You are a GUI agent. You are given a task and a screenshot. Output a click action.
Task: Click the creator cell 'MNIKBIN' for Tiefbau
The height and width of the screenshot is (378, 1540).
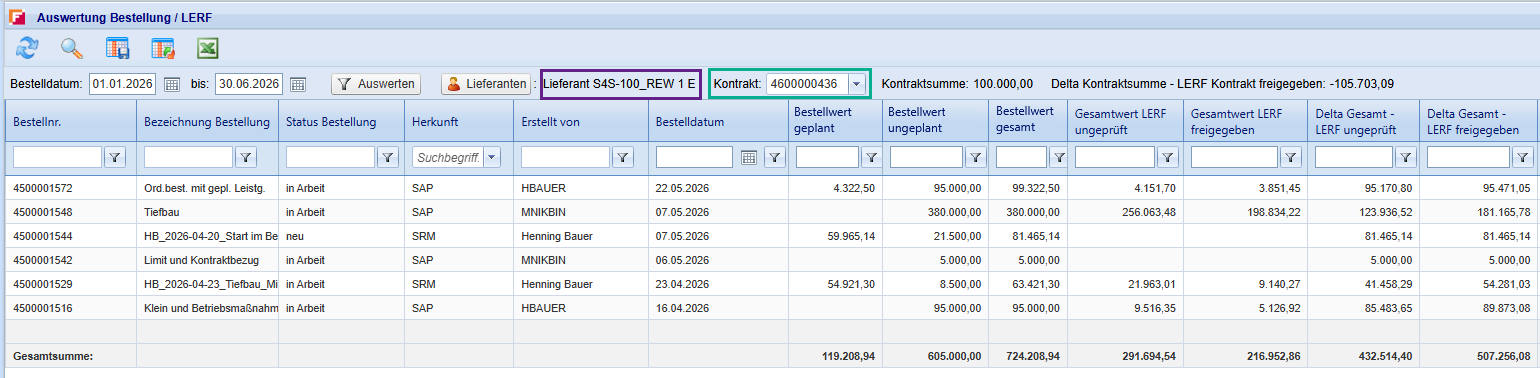pyautogui.click(x=580, y=211)
